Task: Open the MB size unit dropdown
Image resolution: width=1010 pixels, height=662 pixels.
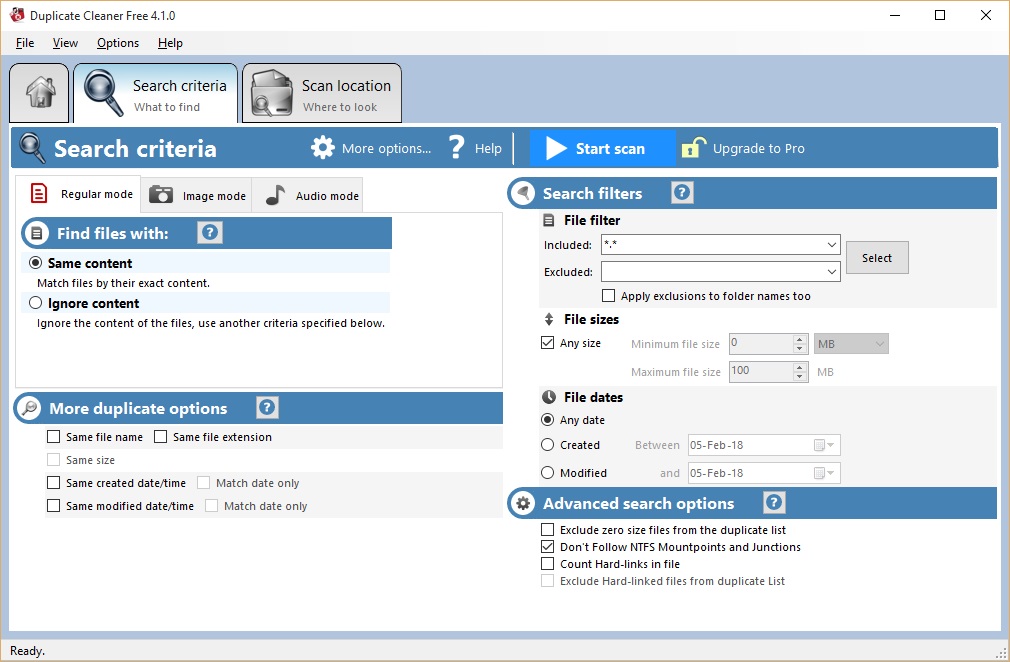Action: coord(851,343)
